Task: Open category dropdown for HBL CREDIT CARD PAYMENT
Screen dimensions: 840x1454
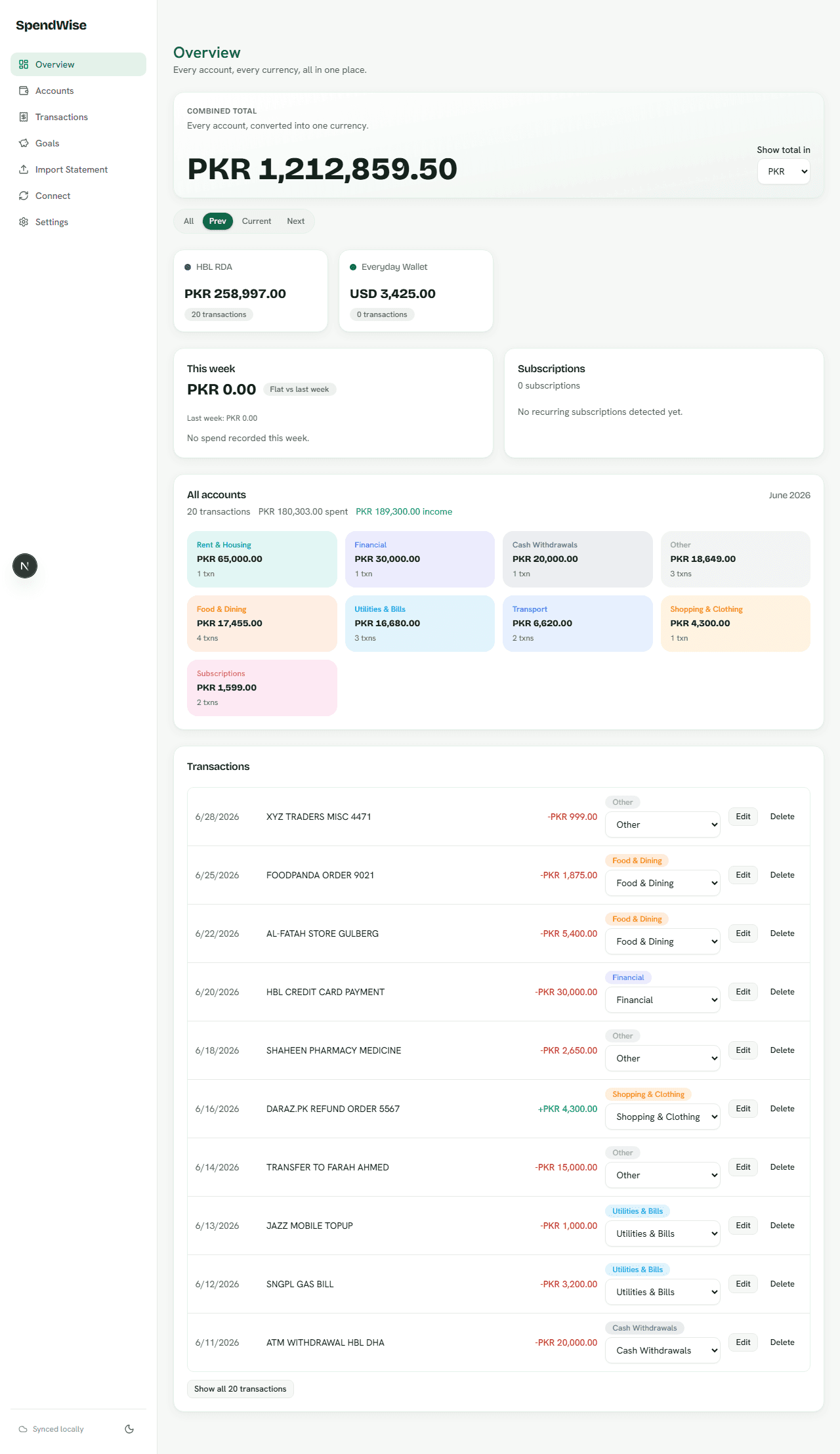Action: (x=663, y=1000)
